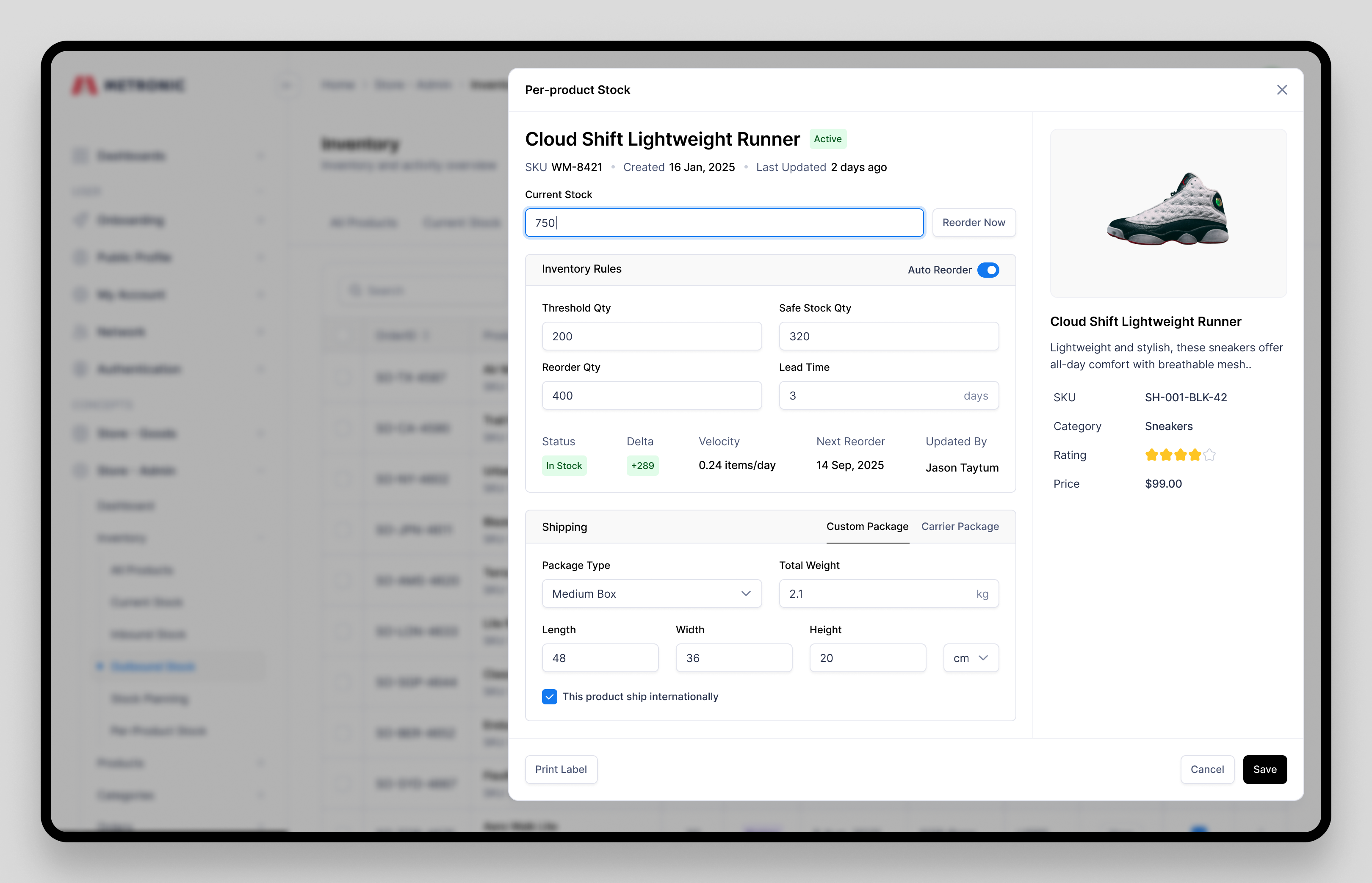
Task: Toggle the Auto Reorder switch
Action: click(x=988, y=270)
